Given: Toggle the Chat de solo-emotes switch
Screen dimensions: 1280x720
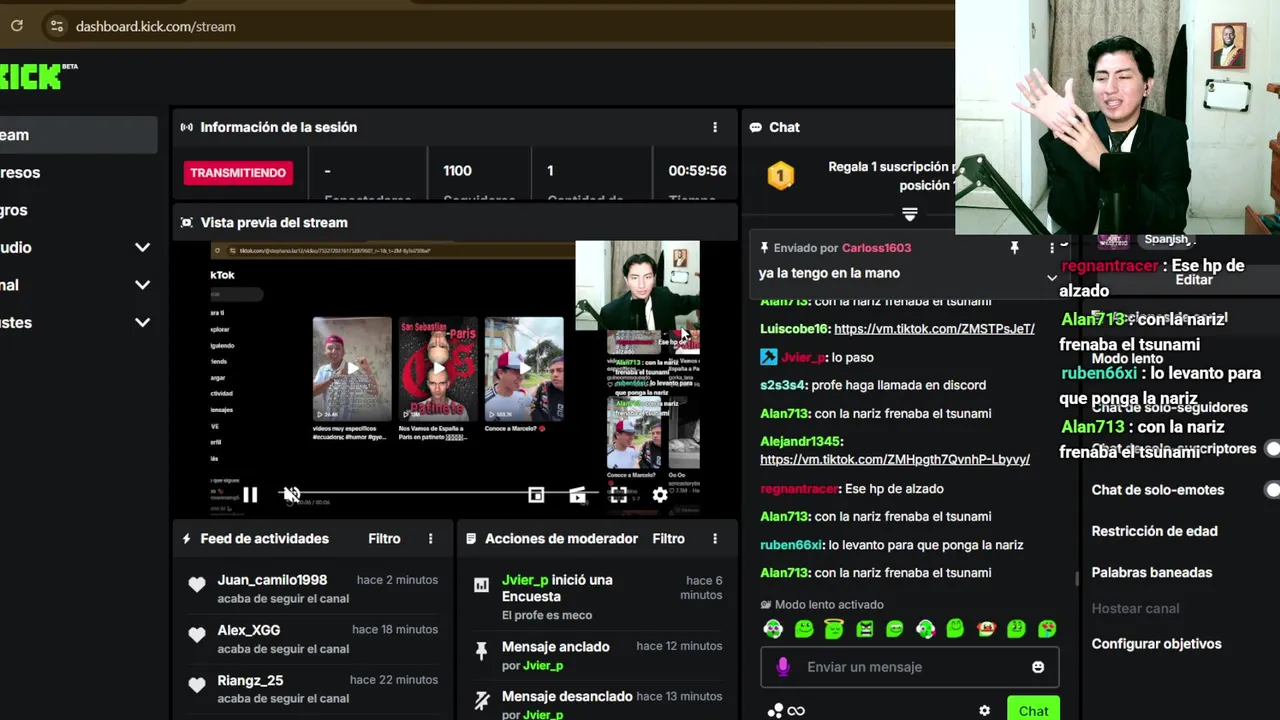Looking at the screenshot, I should pyautogui.click(x=1271, y=490).
